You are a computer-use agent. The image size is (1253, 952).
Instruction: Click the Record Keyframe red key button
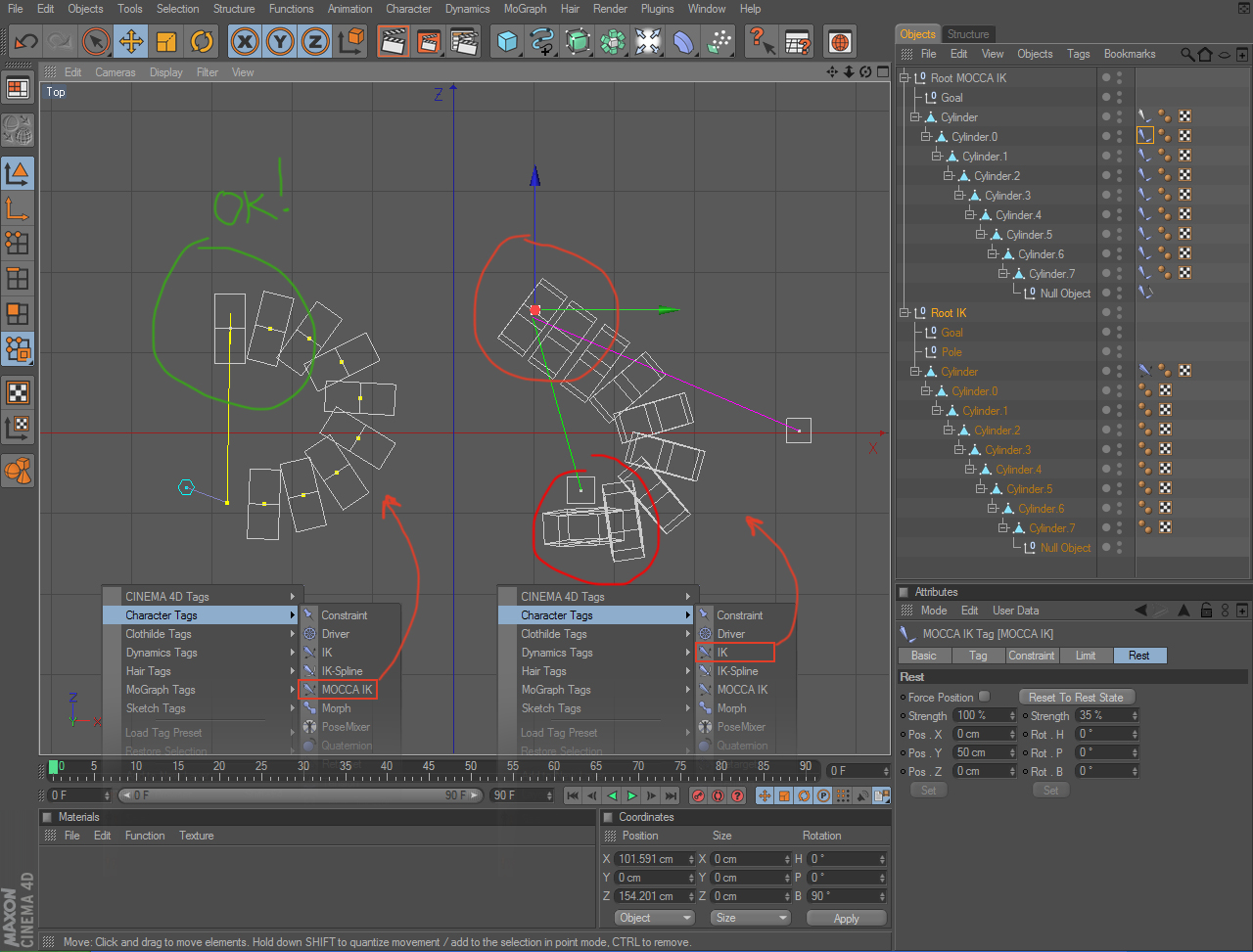(698, 795)
